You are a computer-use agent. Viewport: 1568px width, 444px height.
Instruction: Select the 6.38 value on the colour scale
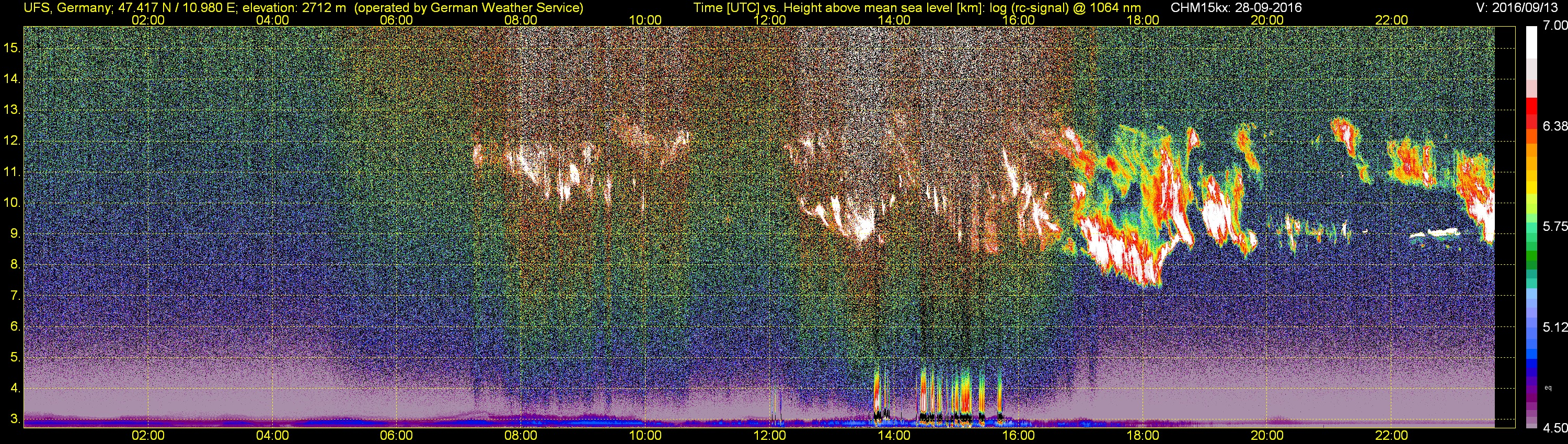click(1555, 126)
